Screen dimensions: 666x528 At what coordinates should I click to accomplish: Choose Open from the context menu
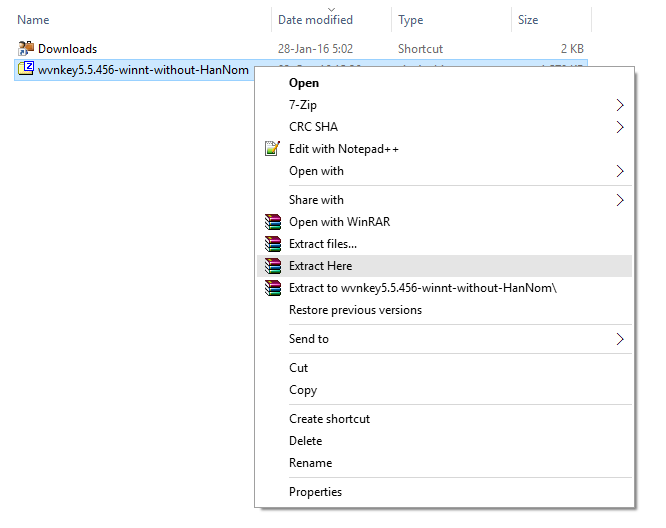click(x=304, y=83)
